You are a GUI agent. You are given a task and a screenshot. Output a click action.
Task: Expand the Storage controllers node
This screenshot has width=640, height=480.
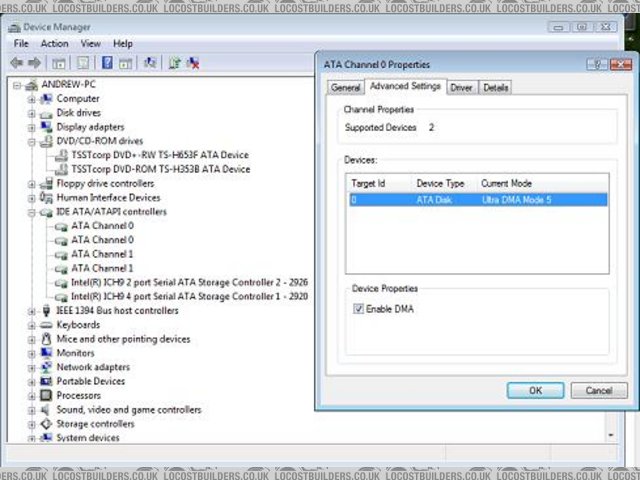[x=31, y=424]
